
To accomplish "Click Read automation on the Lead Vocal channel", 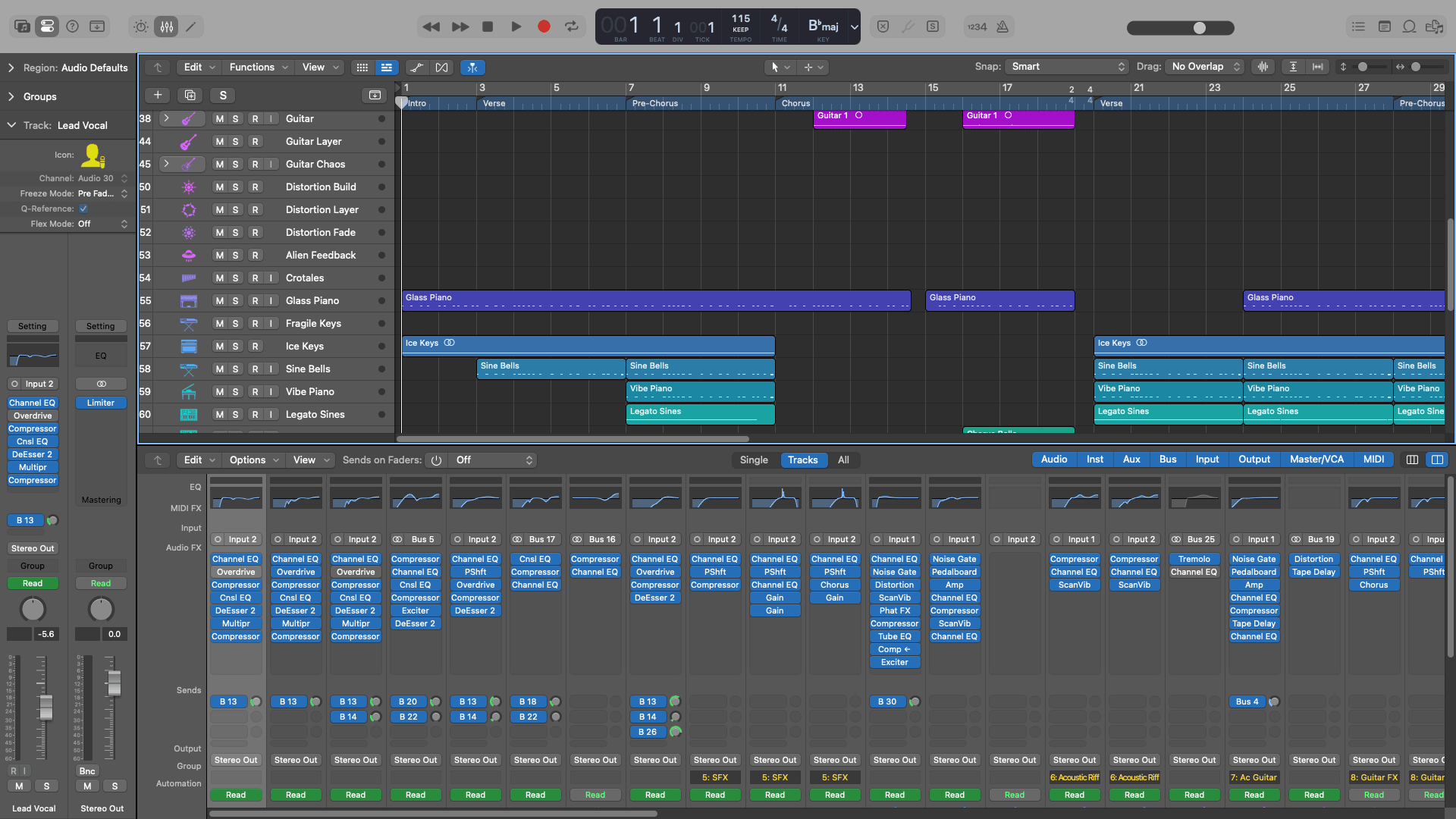I will click(x=33, y=583).
